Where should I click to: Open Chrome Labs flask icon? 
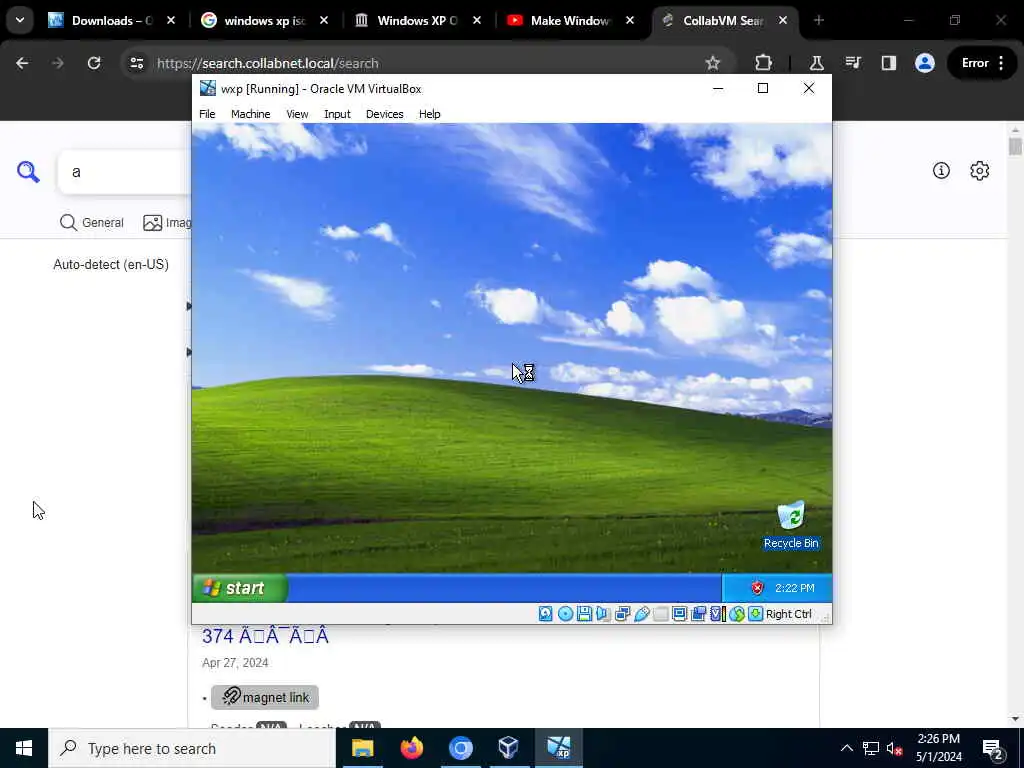coord(816,63)
